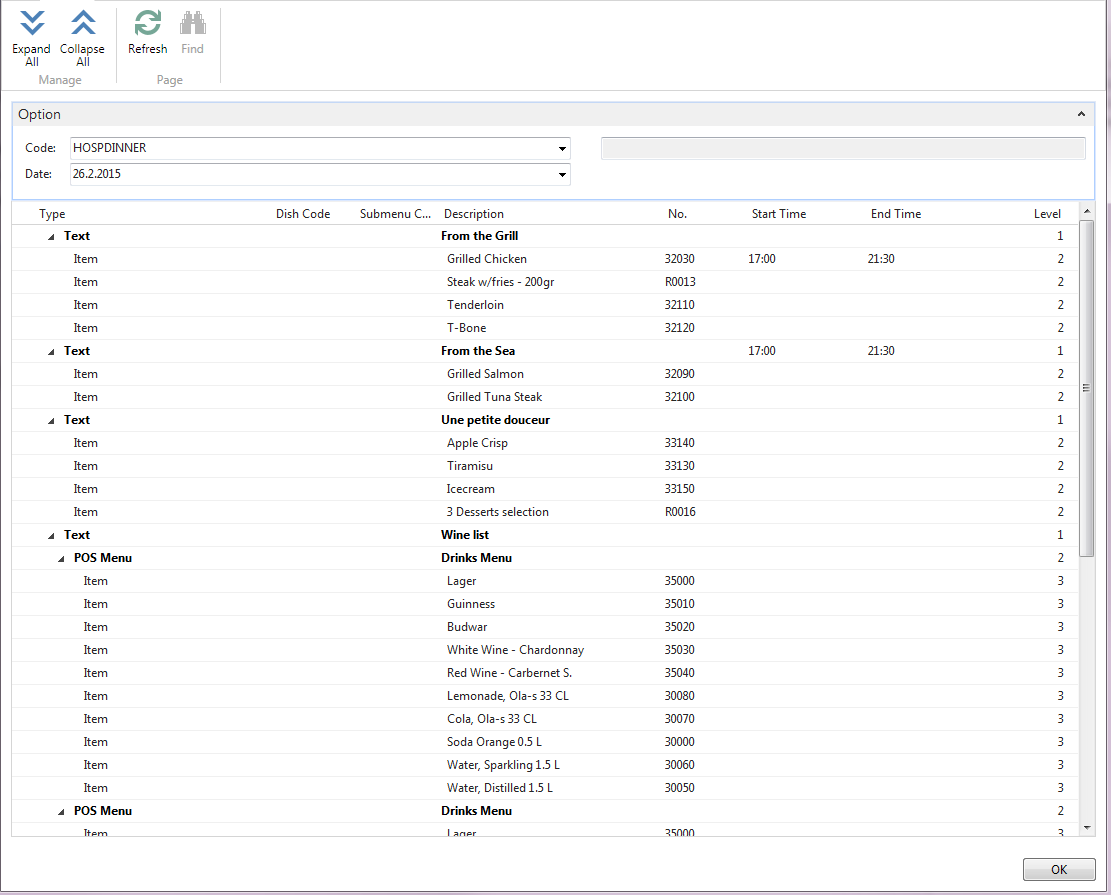The image size is (1111, 895).
Task: Click the OK button
Action: (x=1059, y=870)
